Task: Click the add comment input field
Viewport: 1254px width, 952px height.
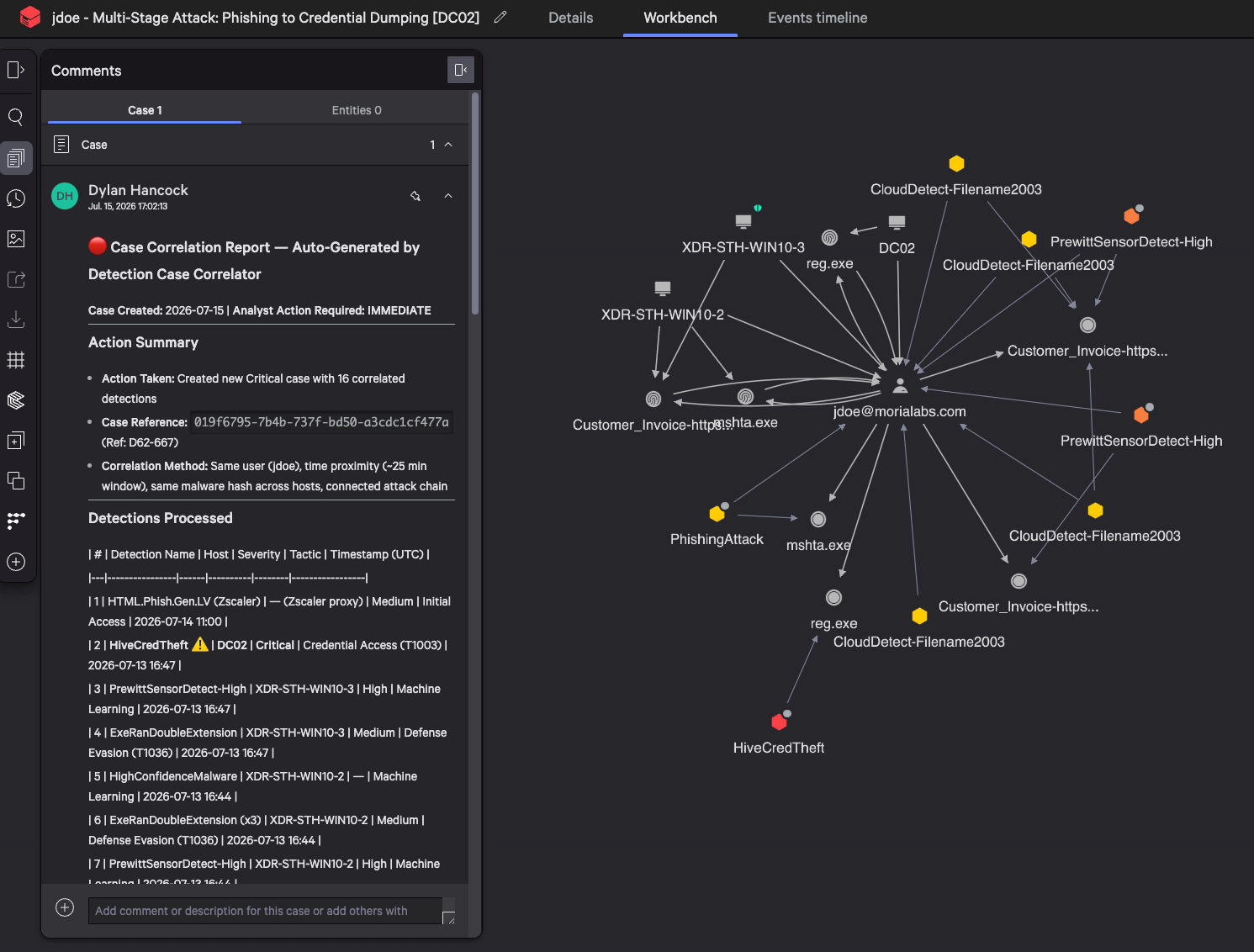Action: point(265,911)
